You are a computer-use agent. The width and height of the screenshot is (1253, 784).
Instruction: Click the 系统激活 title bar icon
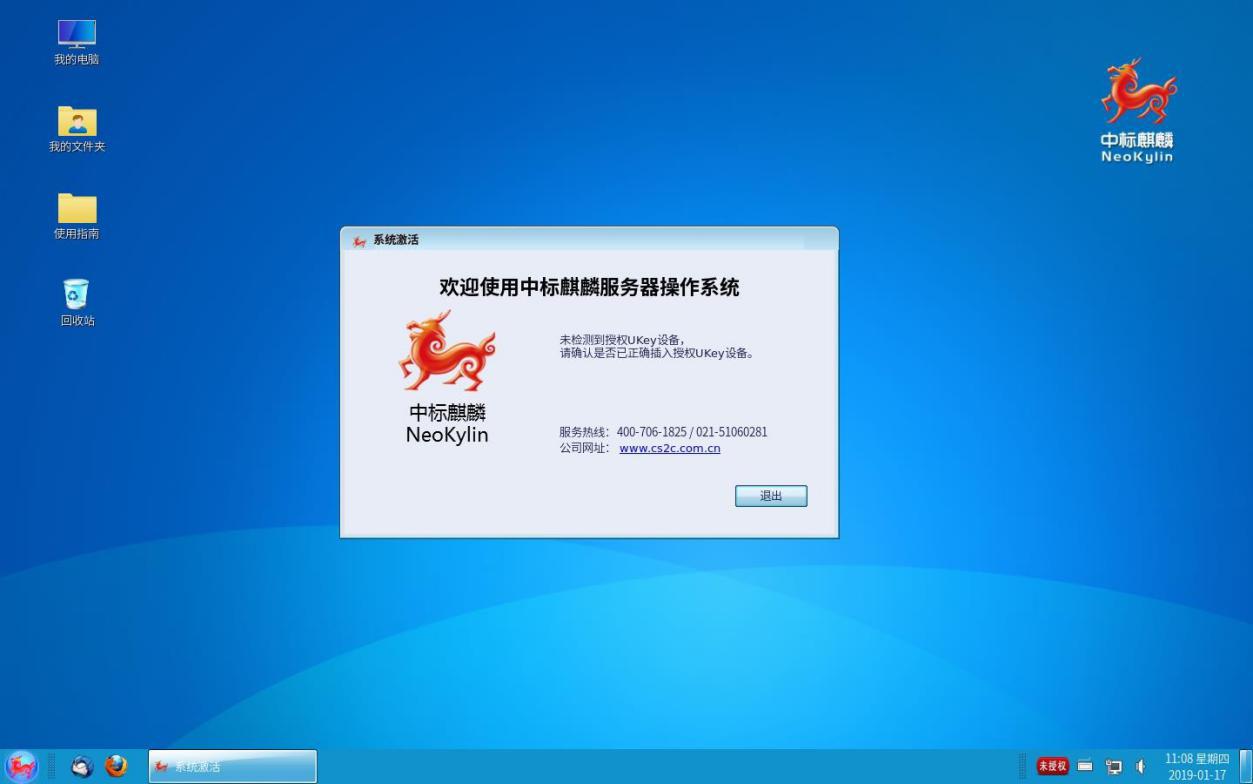pyautogui.click(x=357, y=240)
